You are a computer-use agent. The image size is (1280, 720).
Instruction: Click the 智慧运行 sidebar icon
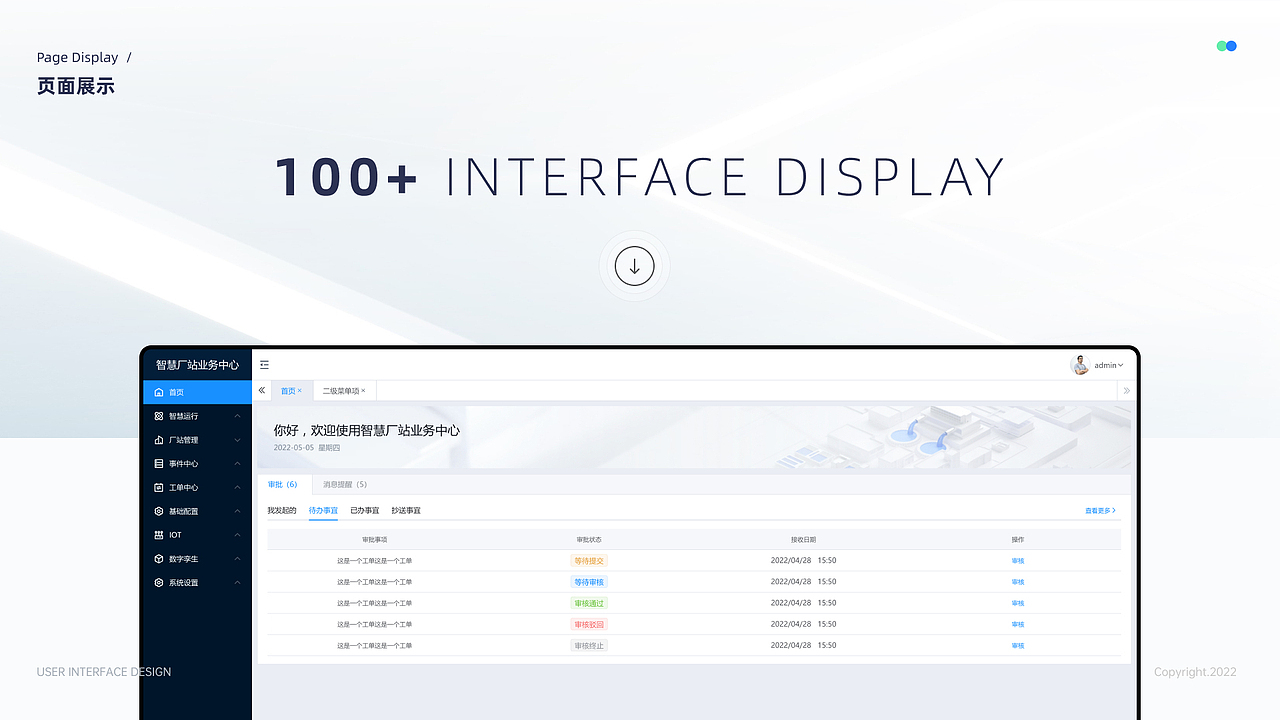[159, 416]
